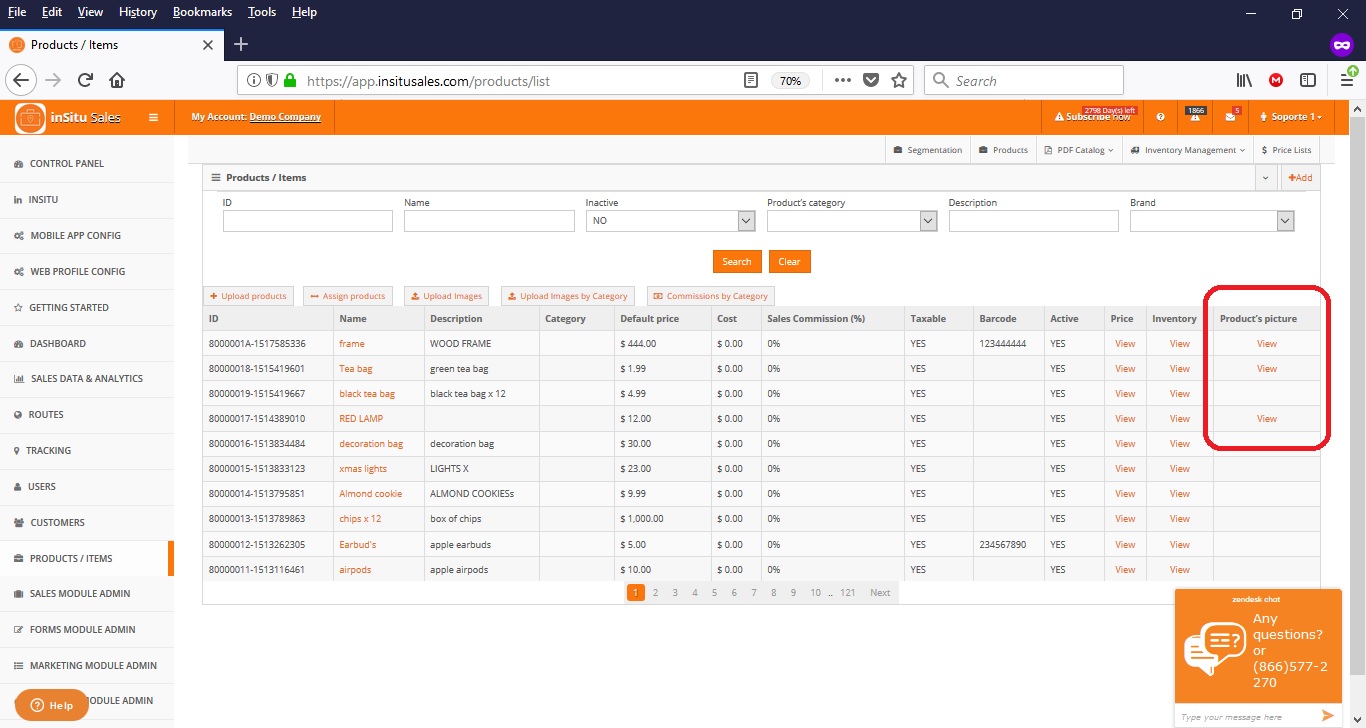1366x728 pixels.
Task: Open the Tea bag product link
Action: [x=355, y=369]
